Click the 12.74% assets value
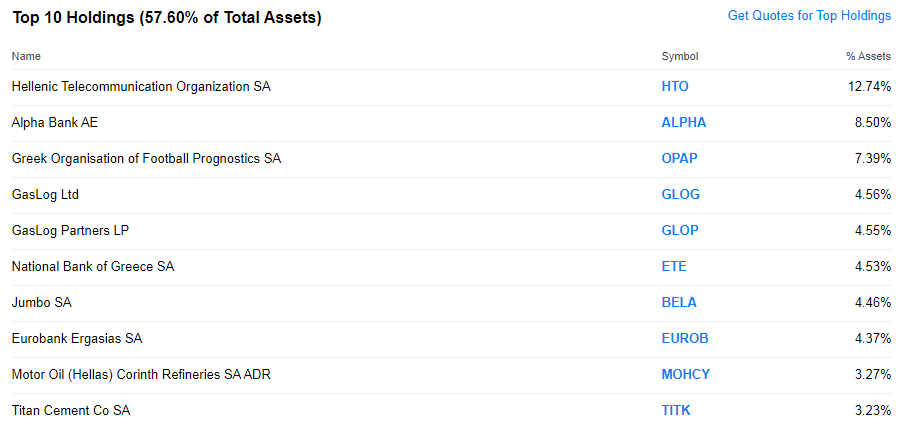The width and height of the screenshot is (901, 425). tap(869, 87)
